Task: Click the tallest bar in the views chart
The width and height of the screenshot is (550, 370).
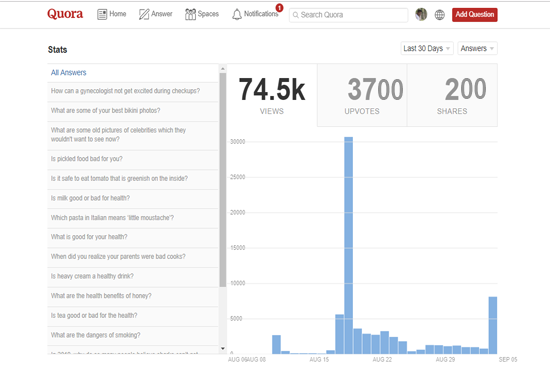Action: click(348, 245)
